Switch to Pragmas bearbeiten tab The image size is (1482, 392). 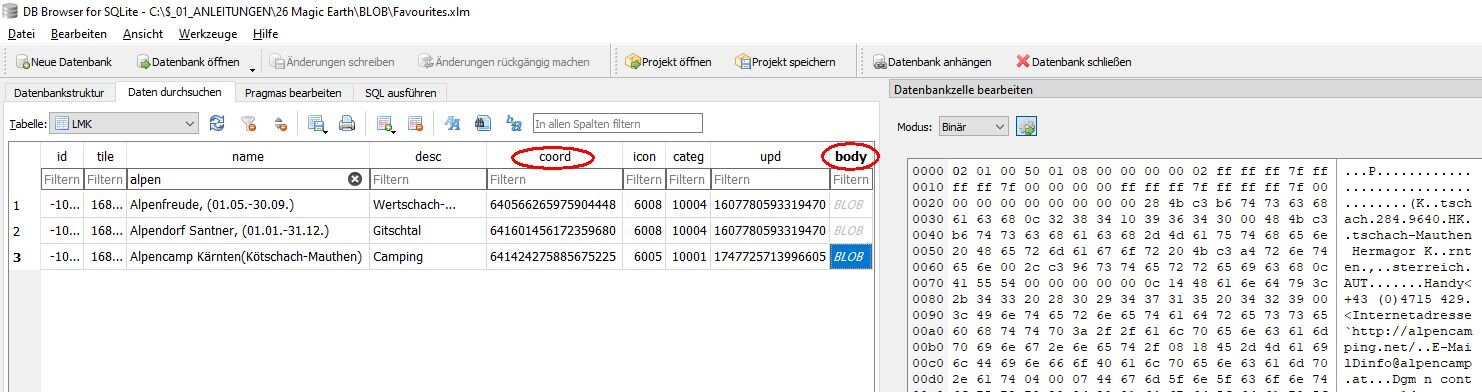[x=293, y=93]
